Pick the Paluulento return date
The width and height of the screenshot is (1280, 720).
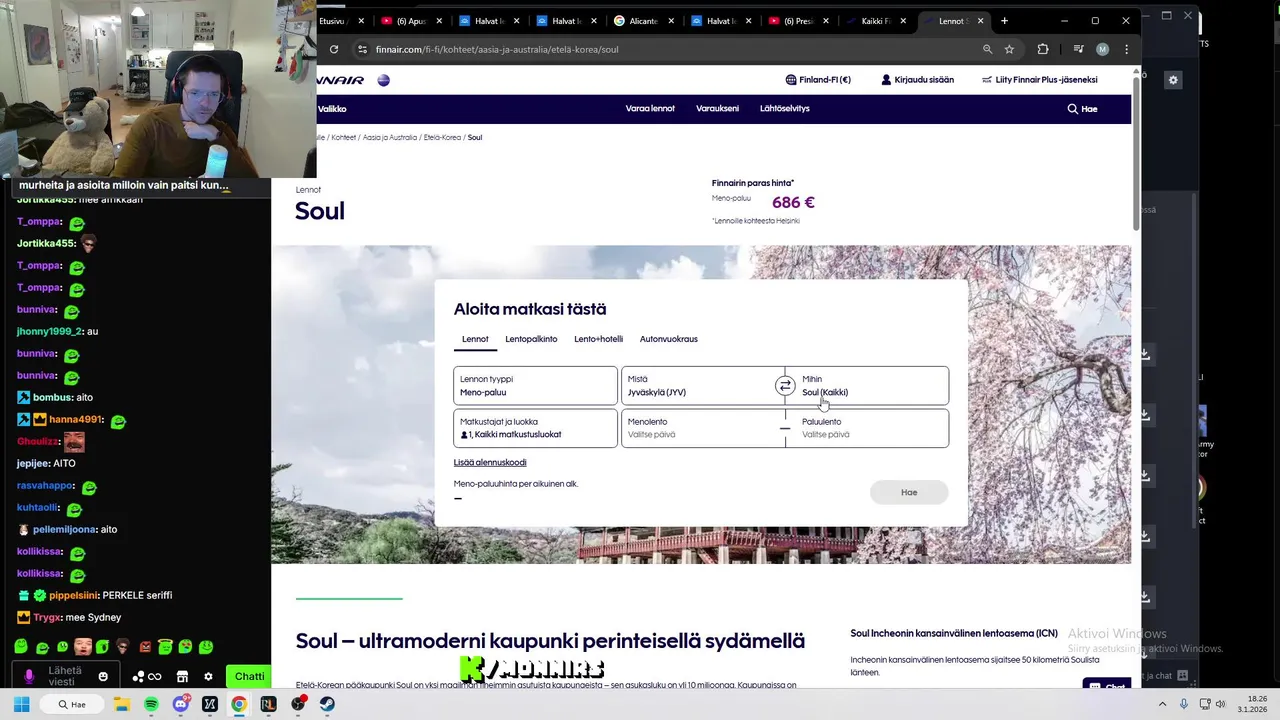point(867,428)
